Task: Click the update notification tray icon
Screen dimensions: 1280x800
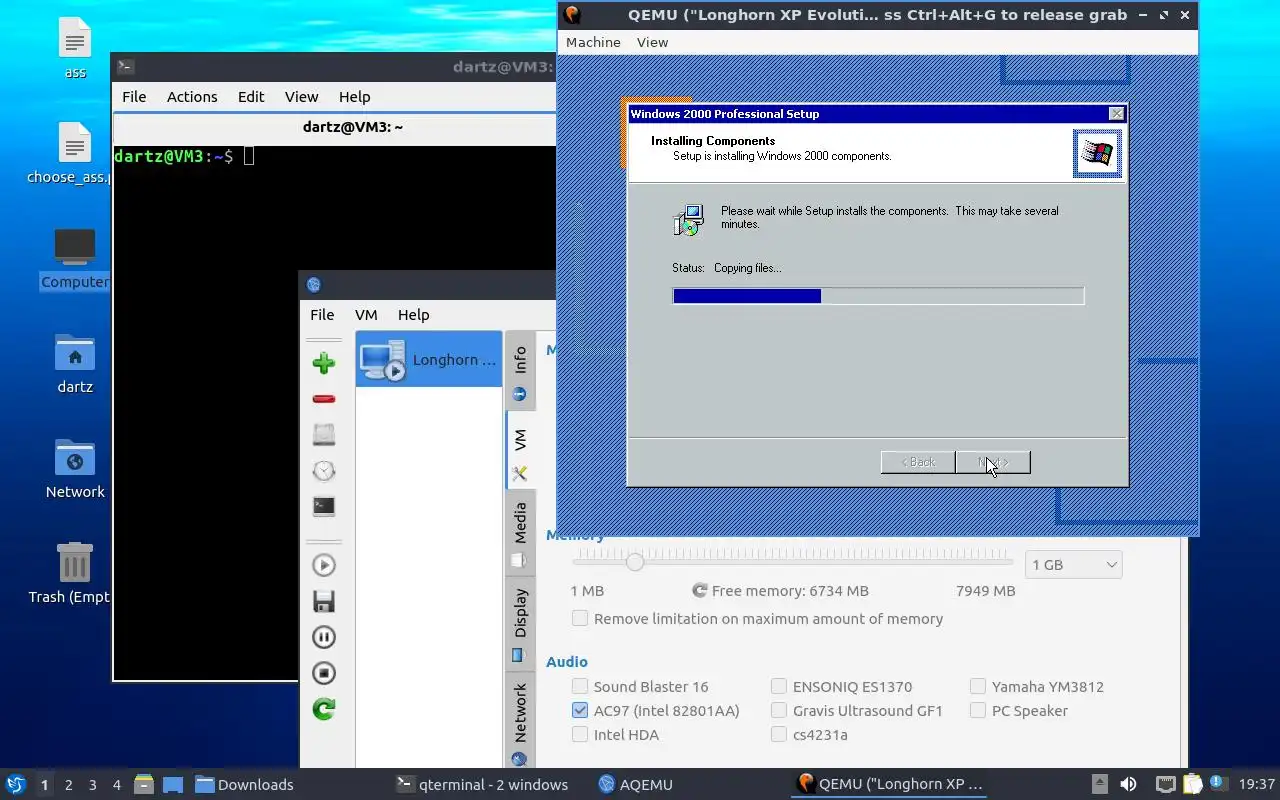Action: pyautogui.click(x=1217, y=783)
